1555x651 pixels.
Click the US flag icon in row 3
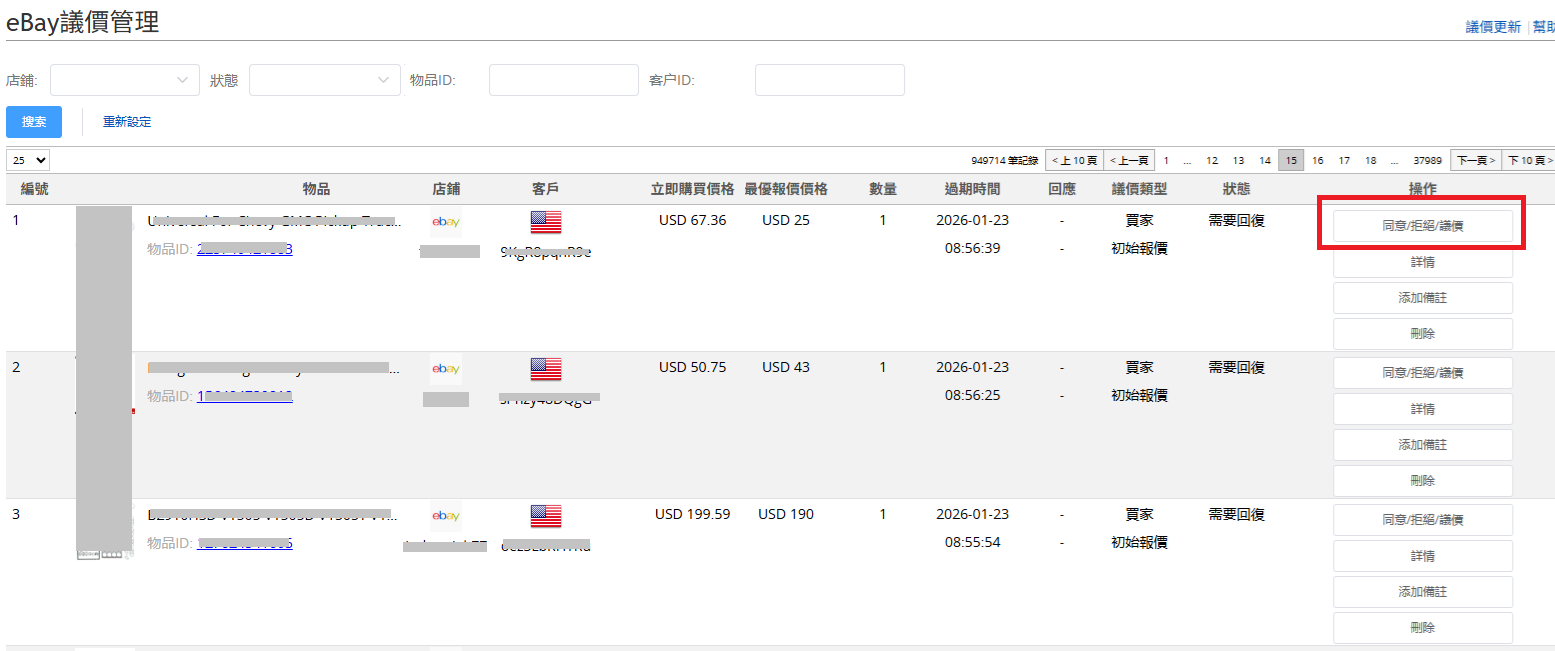[546, 516]
